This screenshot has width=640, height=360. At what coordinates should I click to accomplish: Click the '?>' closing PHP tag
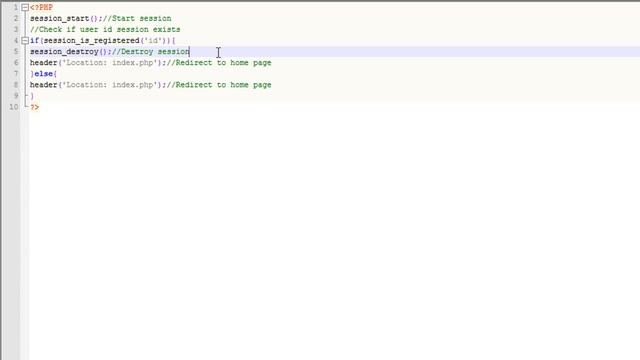pyautogui.click(x=34, y=107)
